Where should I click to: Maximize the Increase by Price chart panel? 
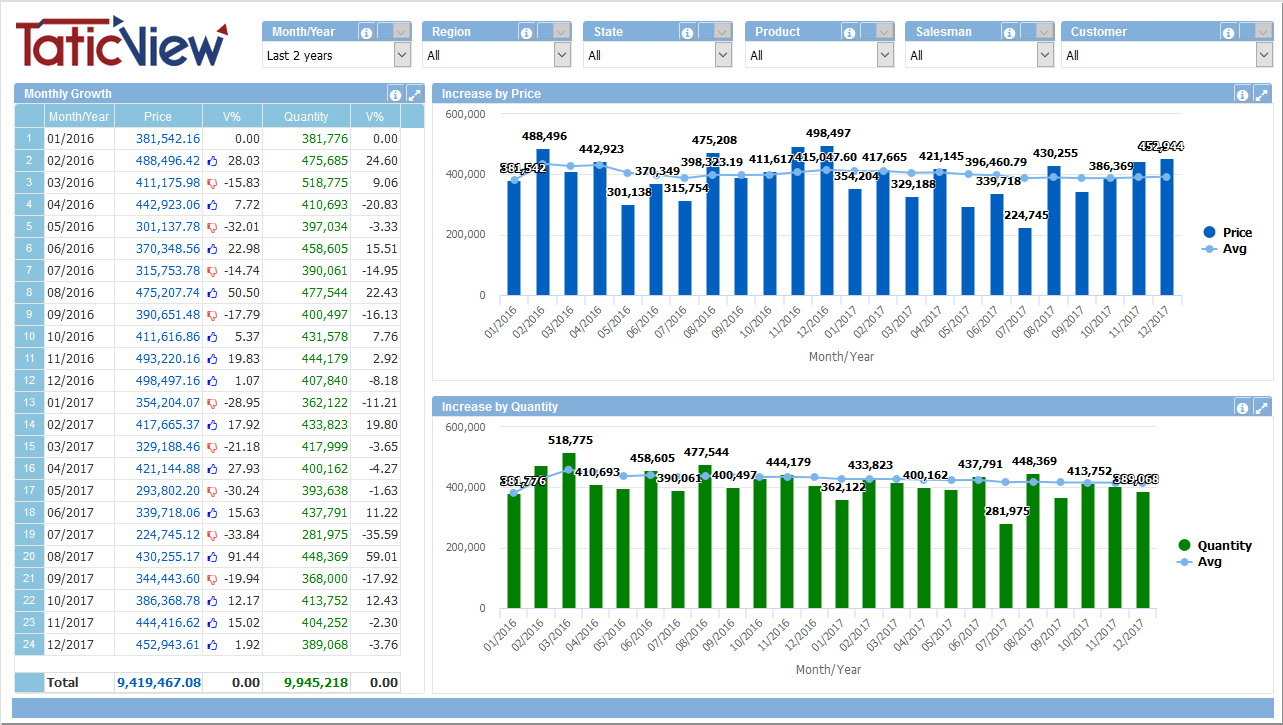(x=1261, y=93)
